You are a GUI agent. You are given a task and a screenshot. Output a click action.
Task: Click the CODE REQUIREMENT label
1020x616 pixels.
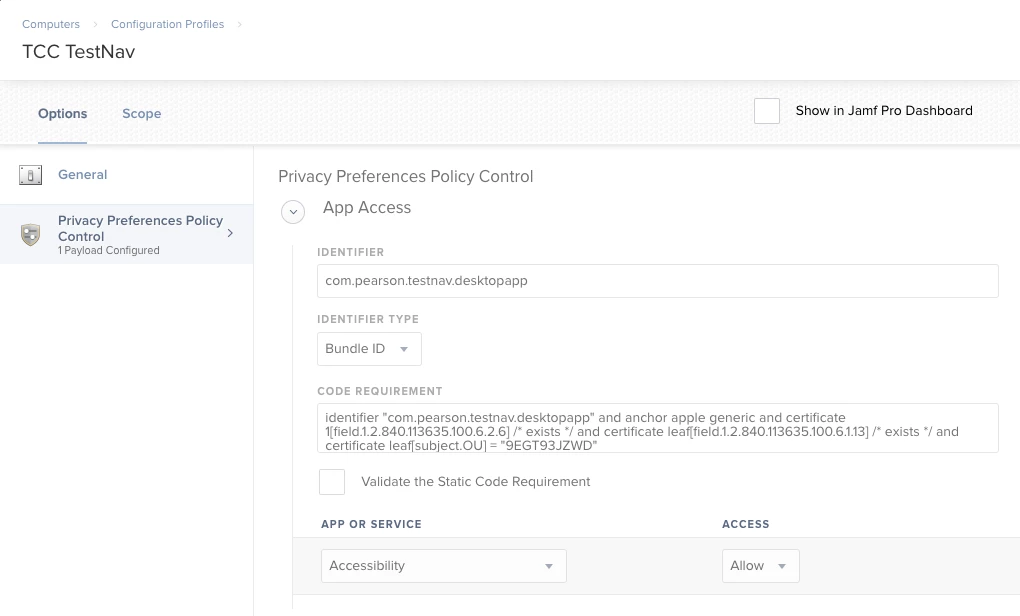[x=380, y=392]
